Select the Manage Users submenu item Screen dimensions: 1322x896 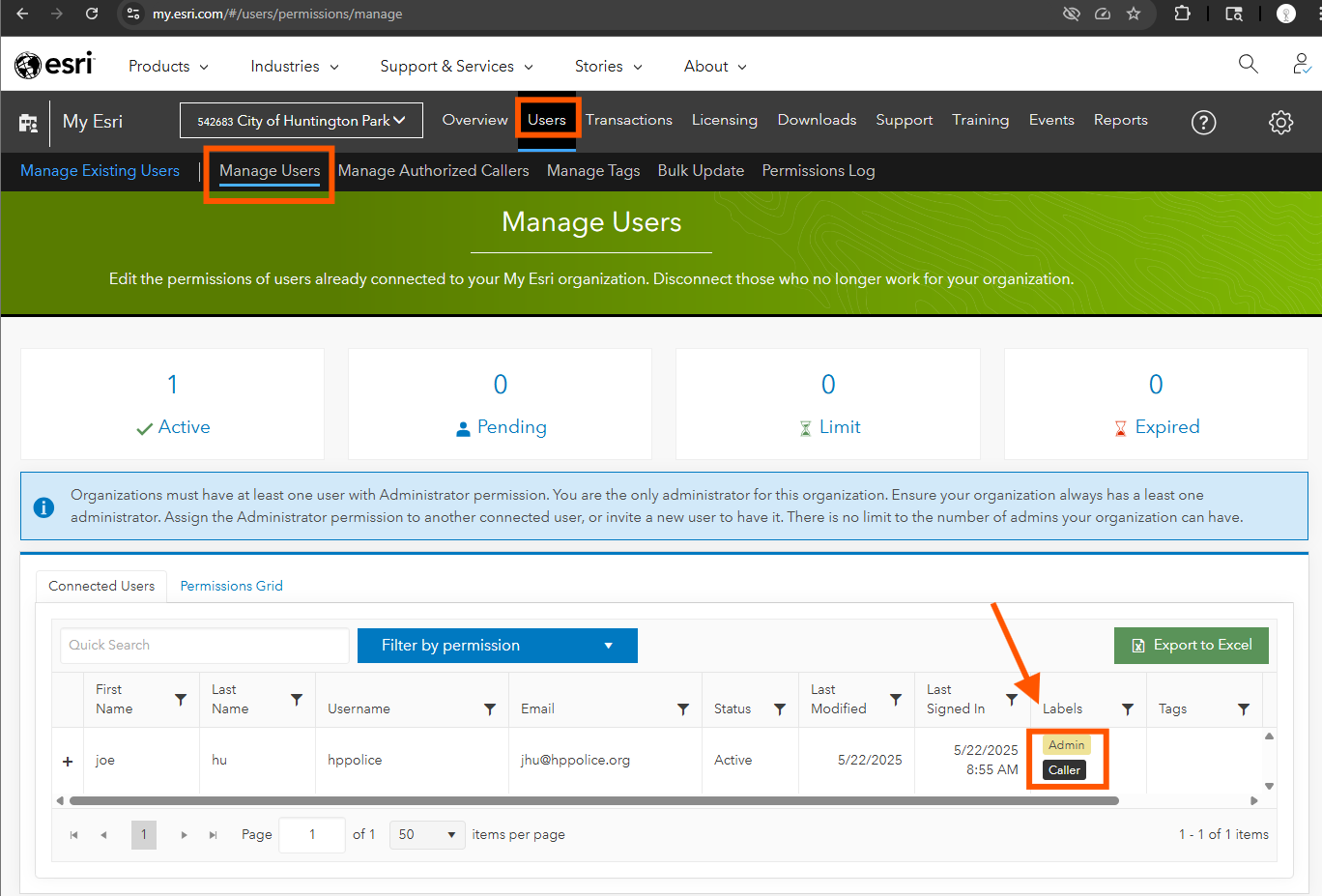point(270,171)
